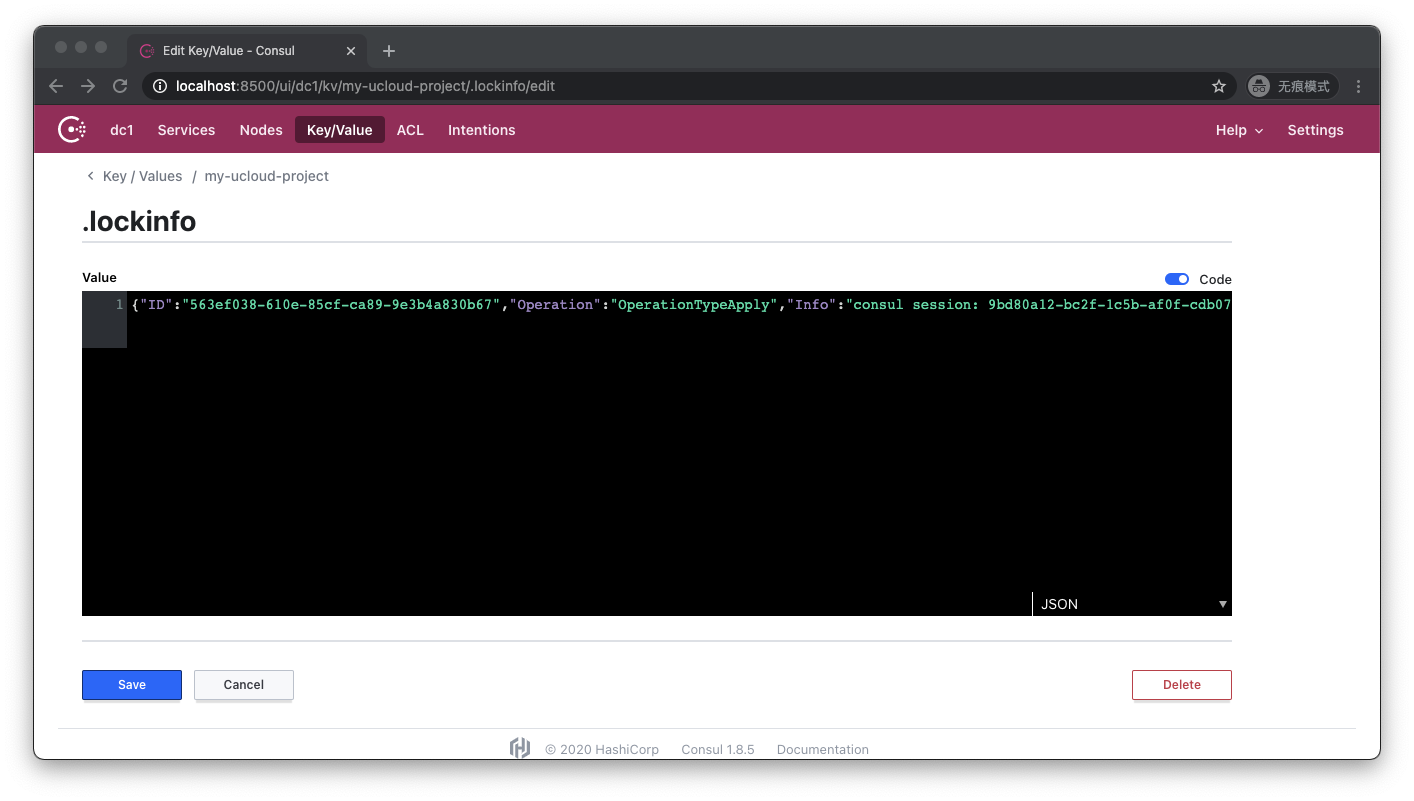Click the browser forward arrow

[x=88, y=86]
